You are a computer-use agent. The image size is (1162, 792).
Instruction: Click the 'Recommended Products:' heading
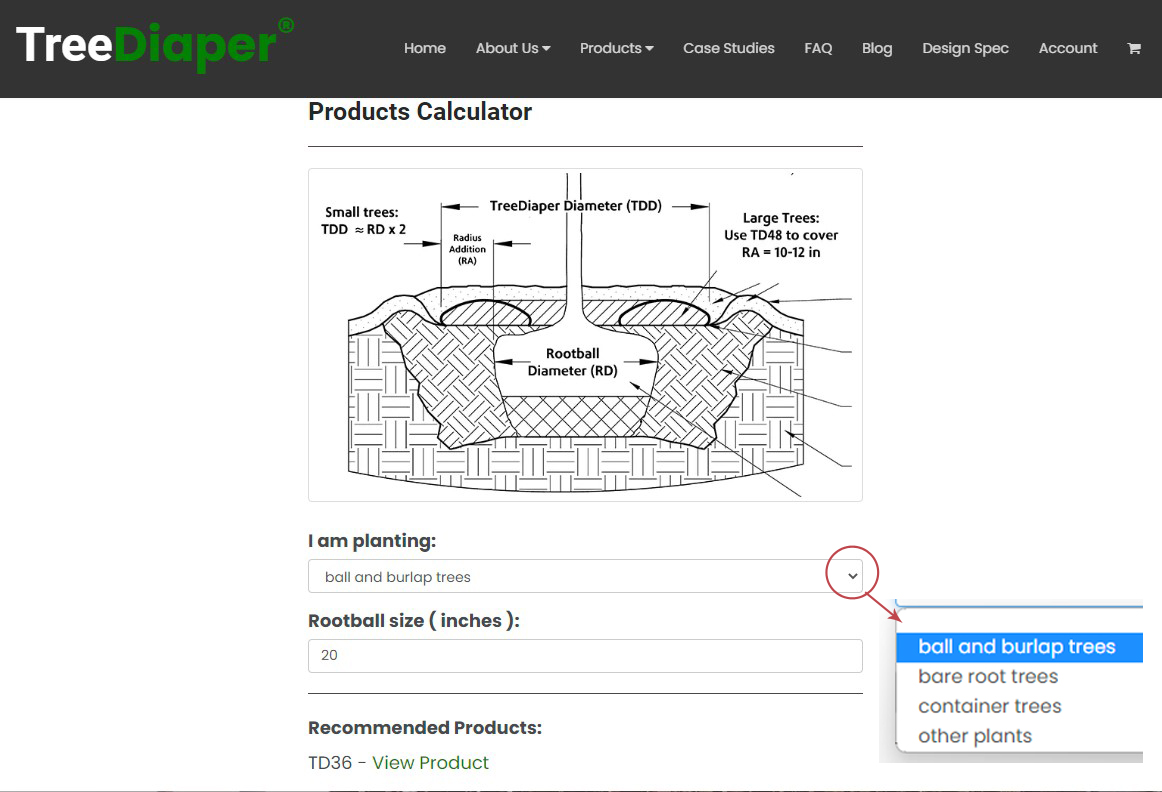[x=425, y=728]
